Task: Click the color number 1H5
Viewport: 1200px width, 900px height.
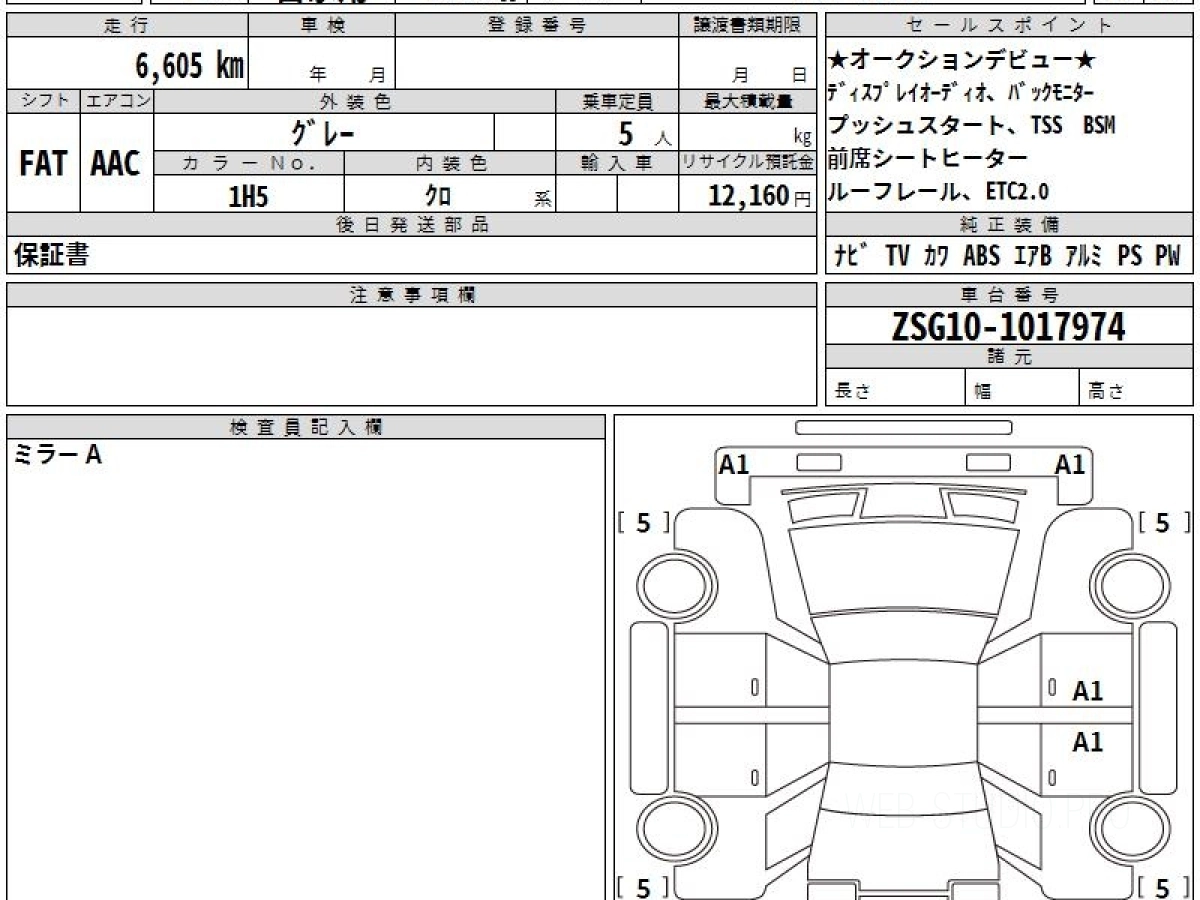Action: pyautogui.click(x=248, y=196)
